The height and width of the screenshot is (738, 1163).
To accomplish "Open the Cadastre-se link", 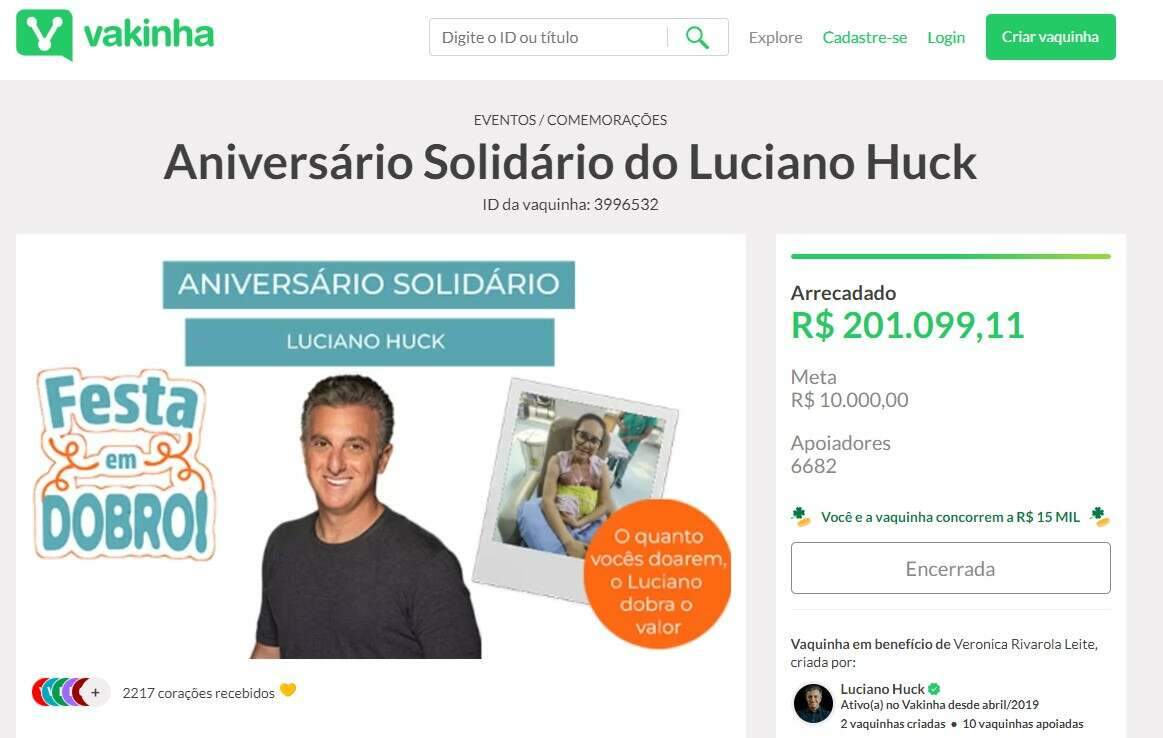I will click(x=865, y=37).
